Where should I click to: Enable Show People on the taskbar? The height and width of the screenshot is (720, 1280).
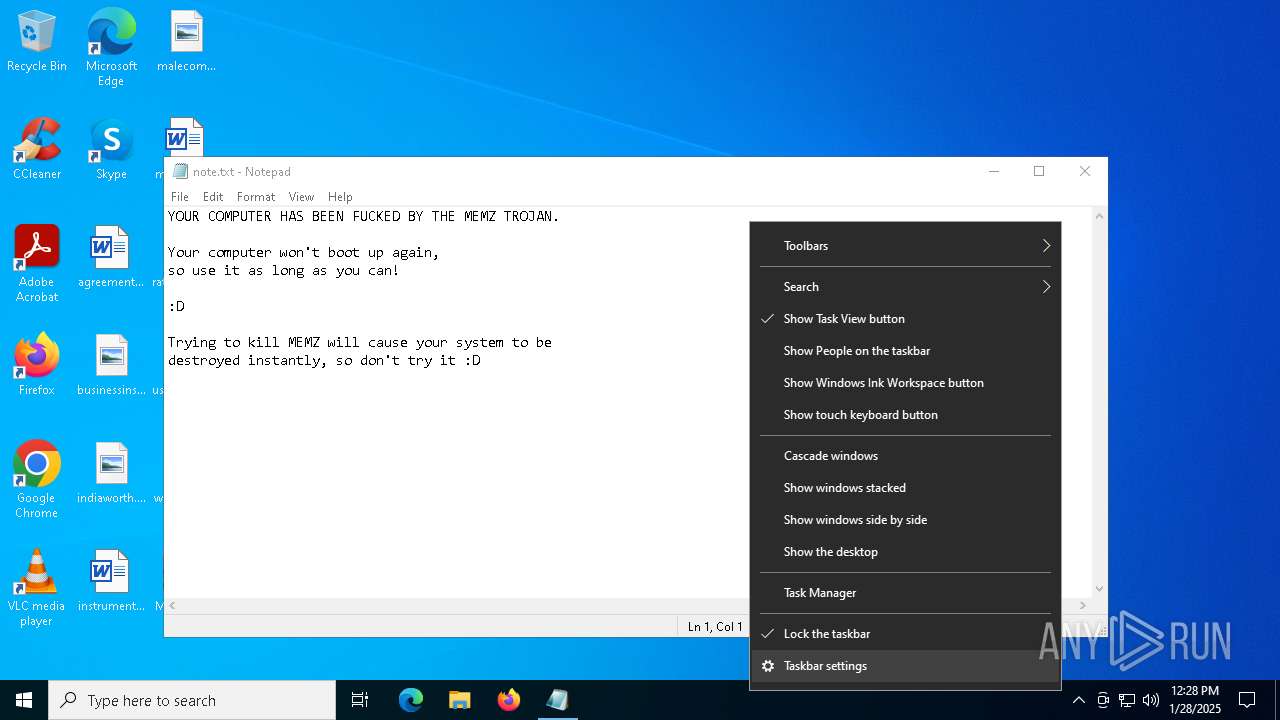click(905, 351)
